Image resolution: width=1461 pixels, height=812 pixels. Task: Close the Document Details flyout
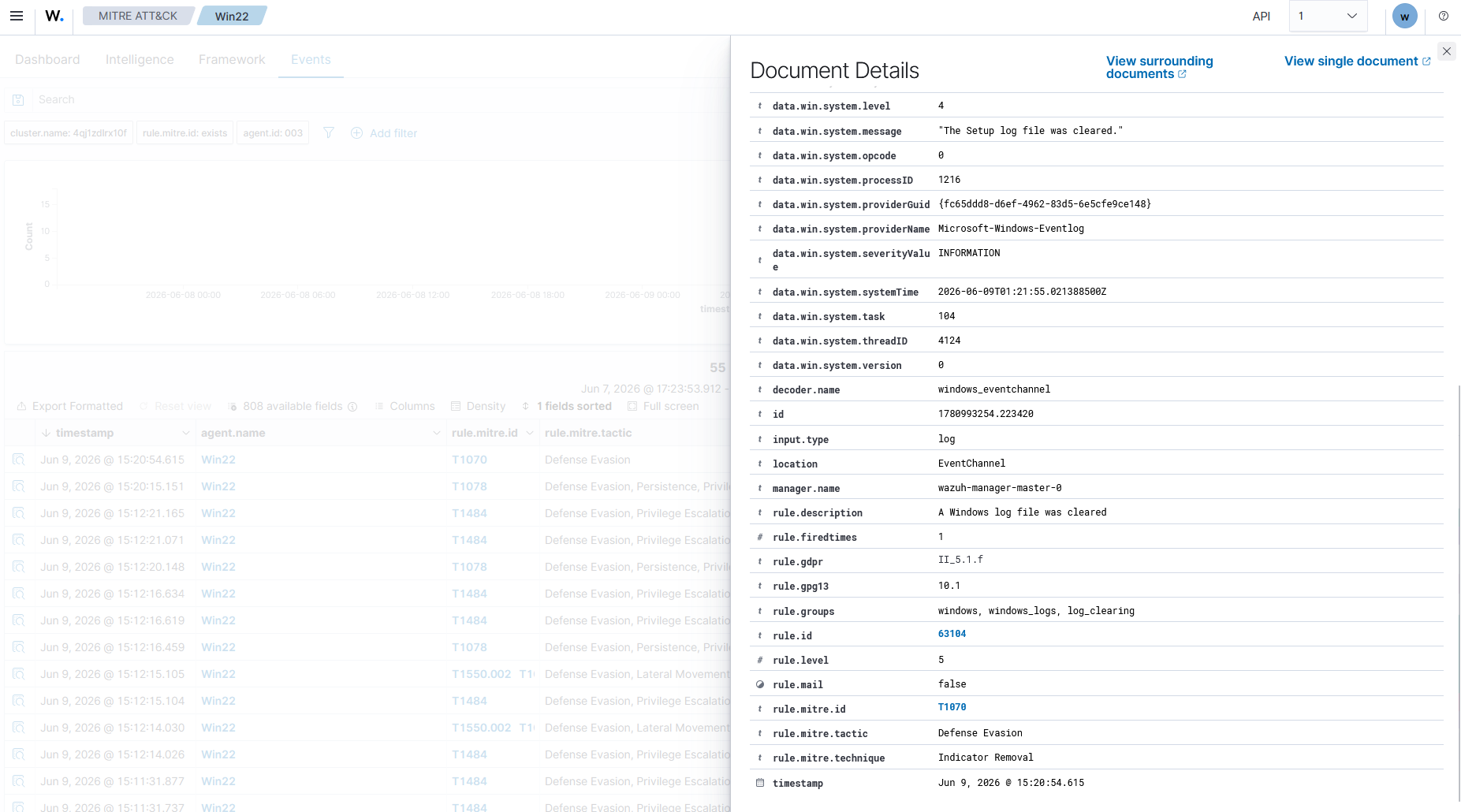[x=1447, y=51]
